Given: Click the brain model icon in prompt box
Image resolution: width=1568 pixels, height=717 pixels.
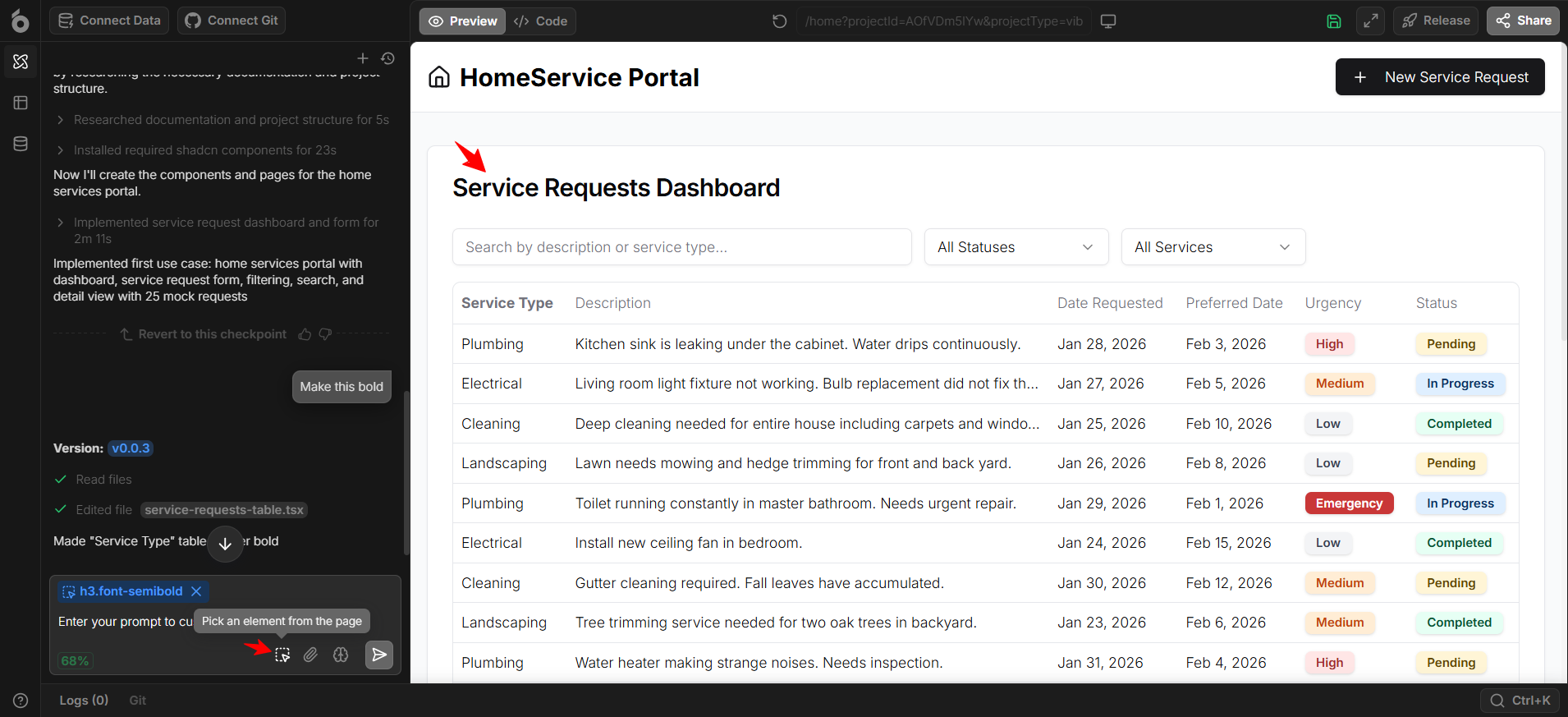Looking at the screenshot, I should coord(341,655).
